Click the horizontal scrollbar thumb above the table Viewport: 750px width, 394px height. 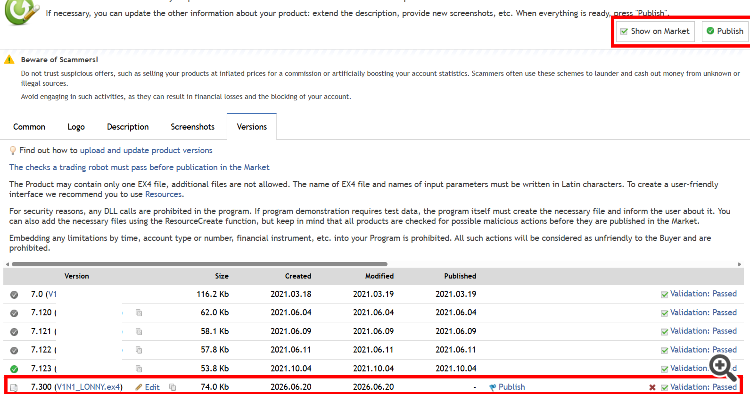(199, 264)
